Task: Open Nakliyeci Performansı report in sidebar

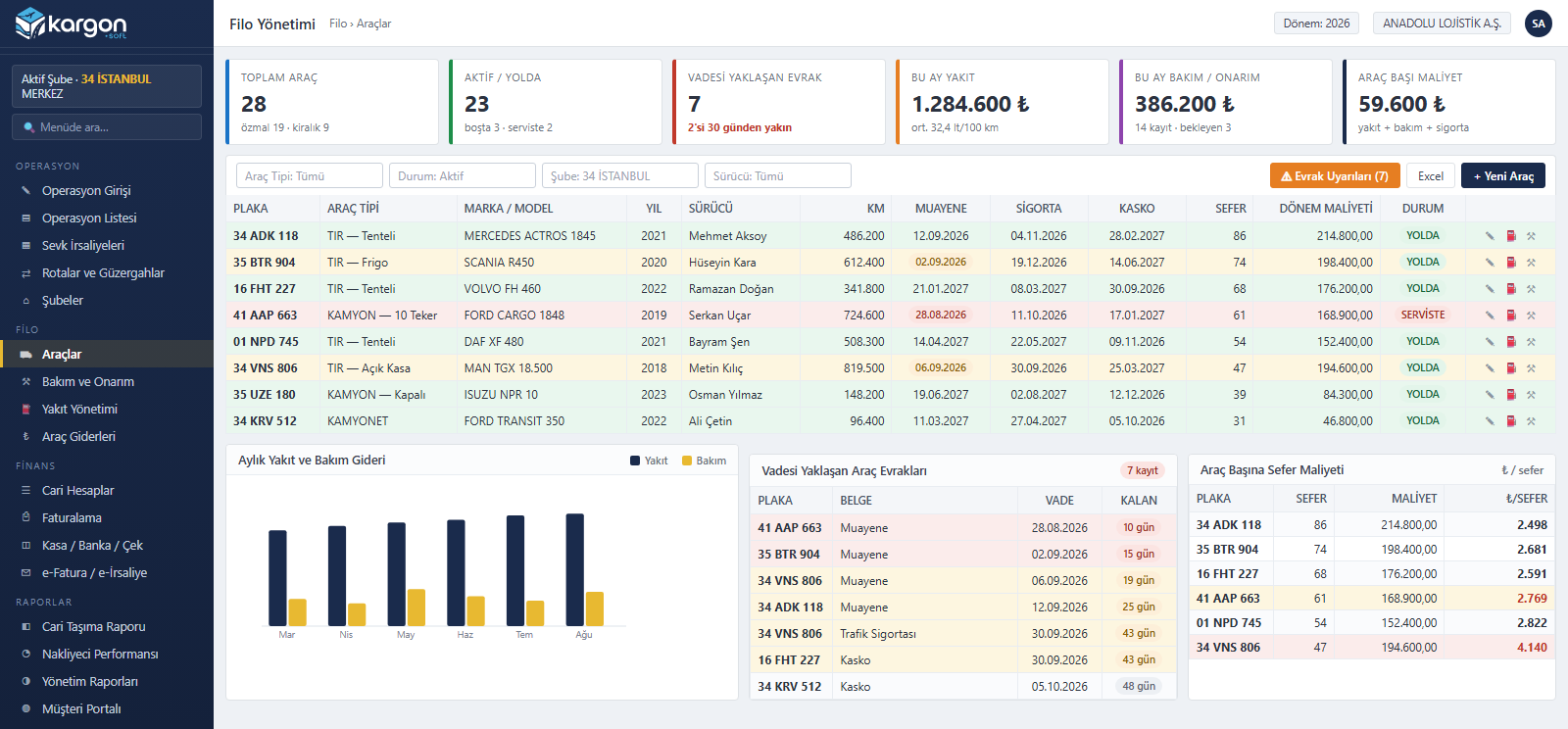Action: 107,655
